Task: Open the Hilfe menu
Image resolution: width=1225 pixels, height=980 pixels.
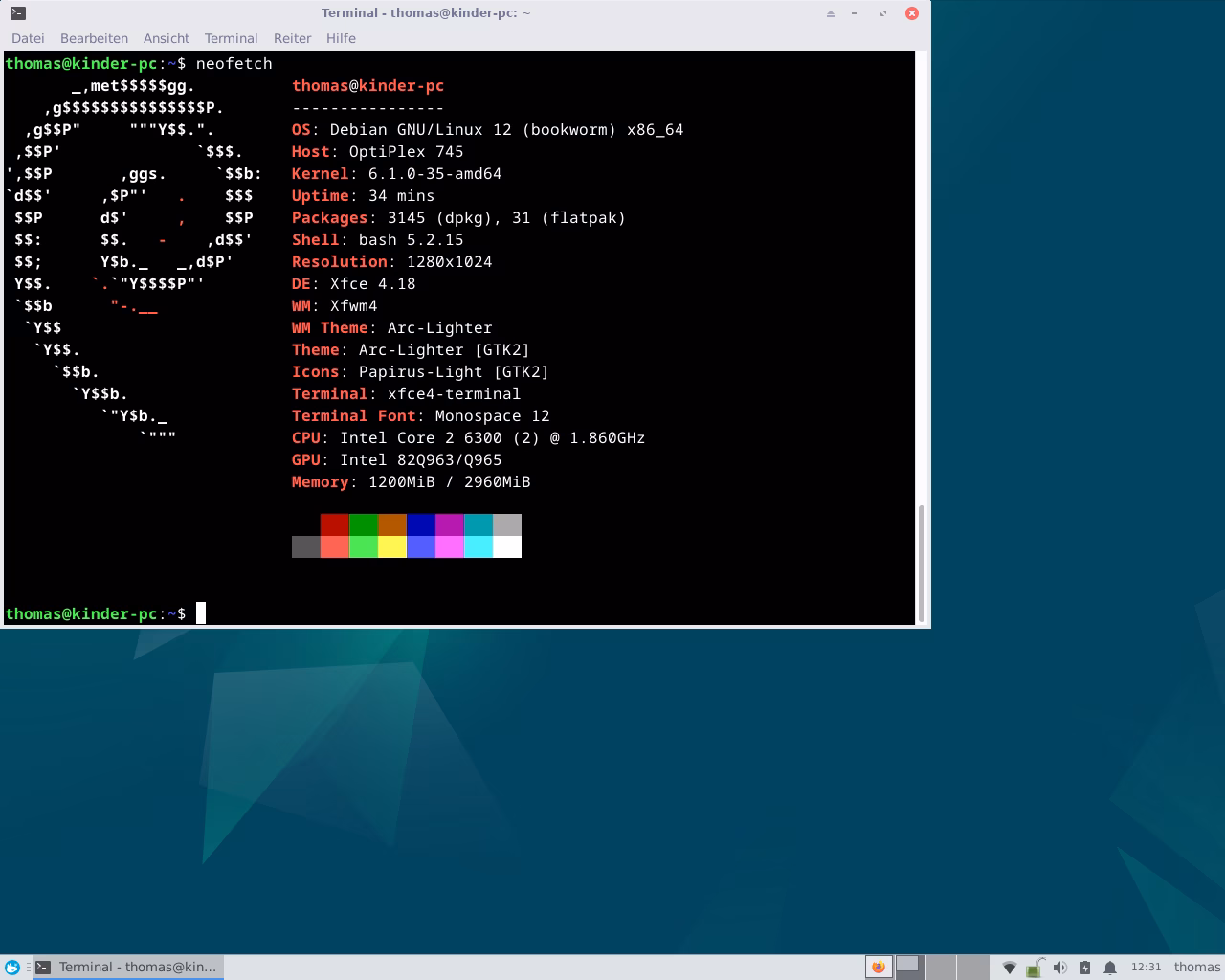Action: click(x=341, y=38)
